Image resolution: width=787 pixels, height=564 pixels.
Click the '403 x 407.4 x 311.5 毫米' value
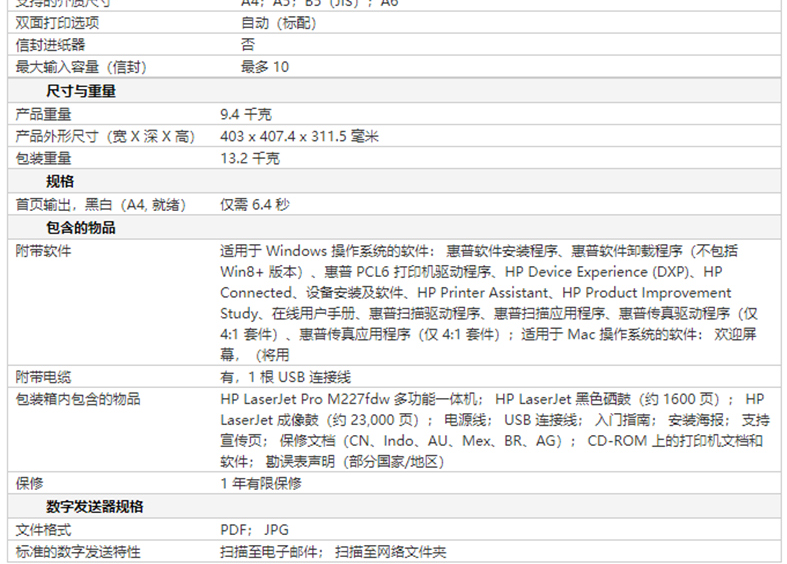(300, 136)
